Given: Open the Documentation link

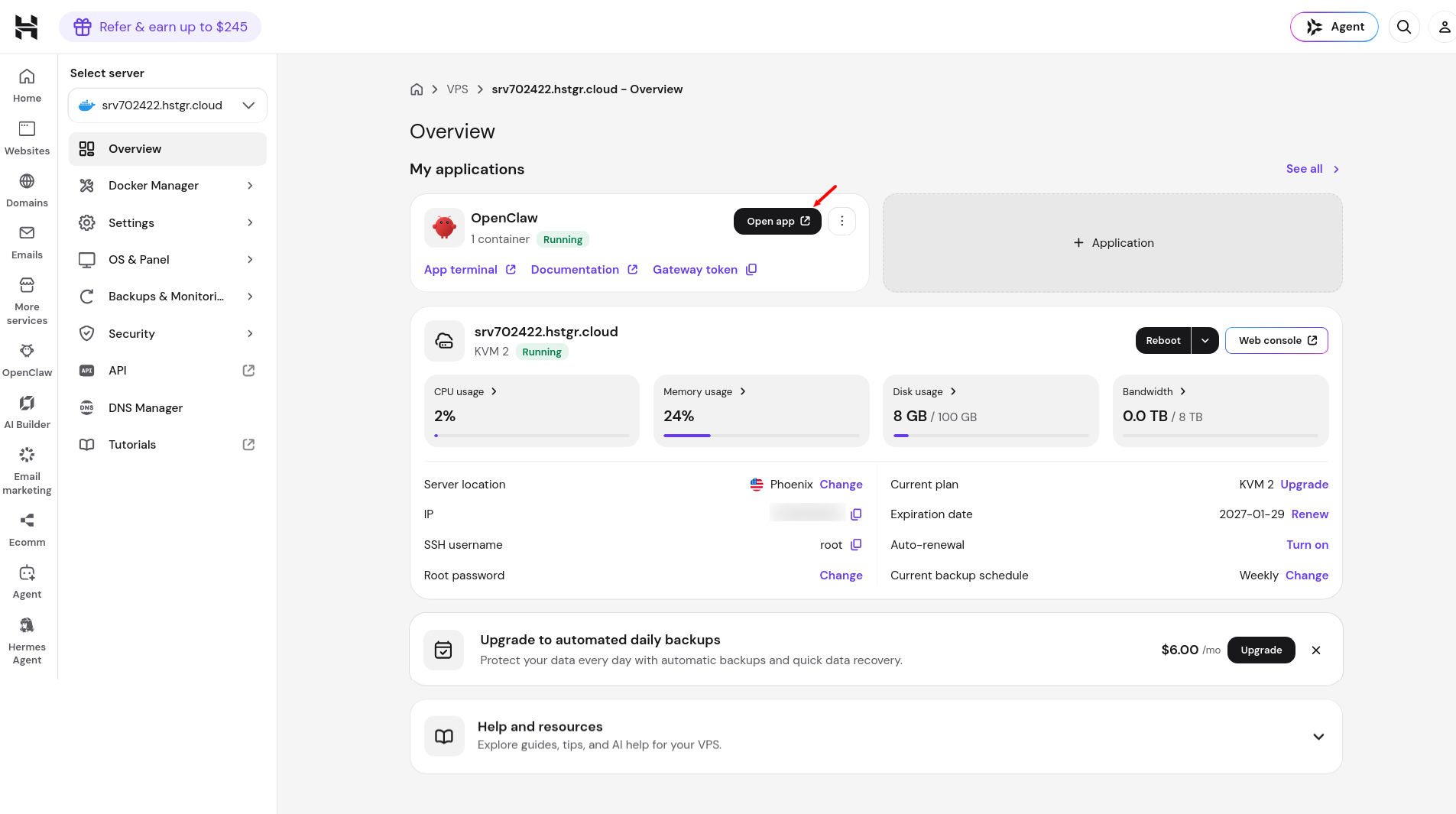Looking at the screenshot, I should (x=584, y=270).
